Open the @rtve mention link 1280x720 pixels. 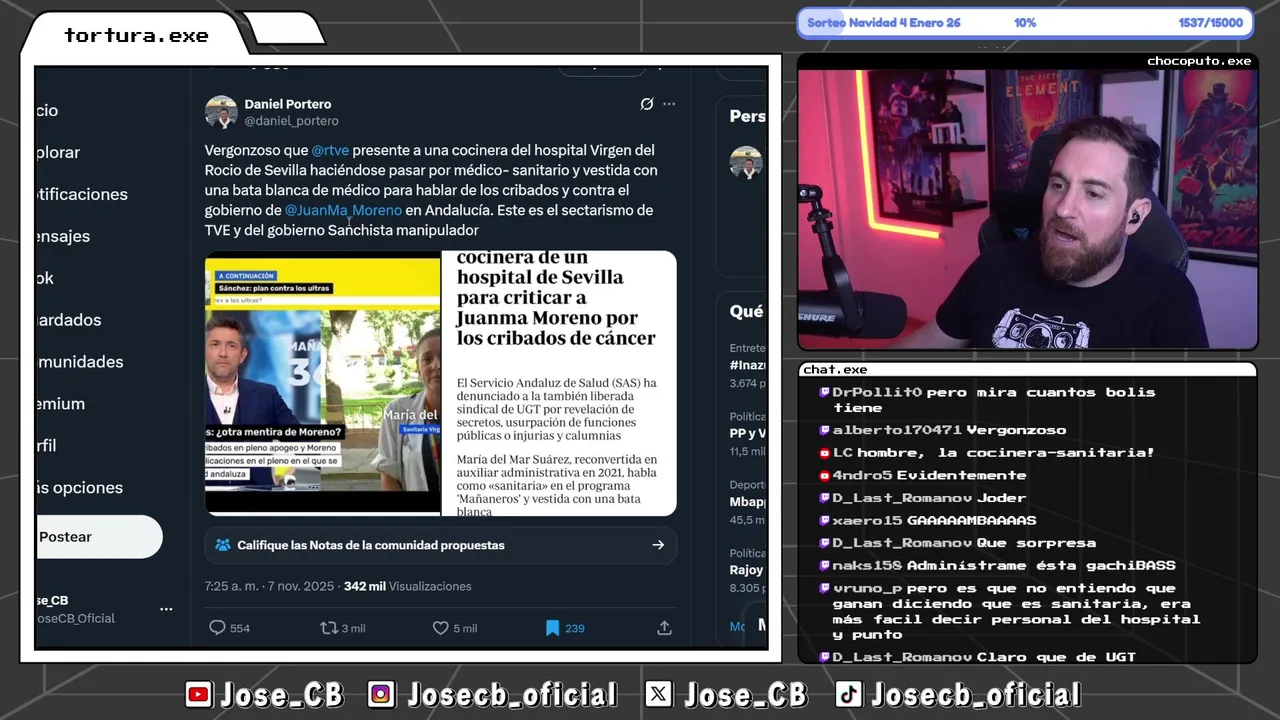(330, 150)
